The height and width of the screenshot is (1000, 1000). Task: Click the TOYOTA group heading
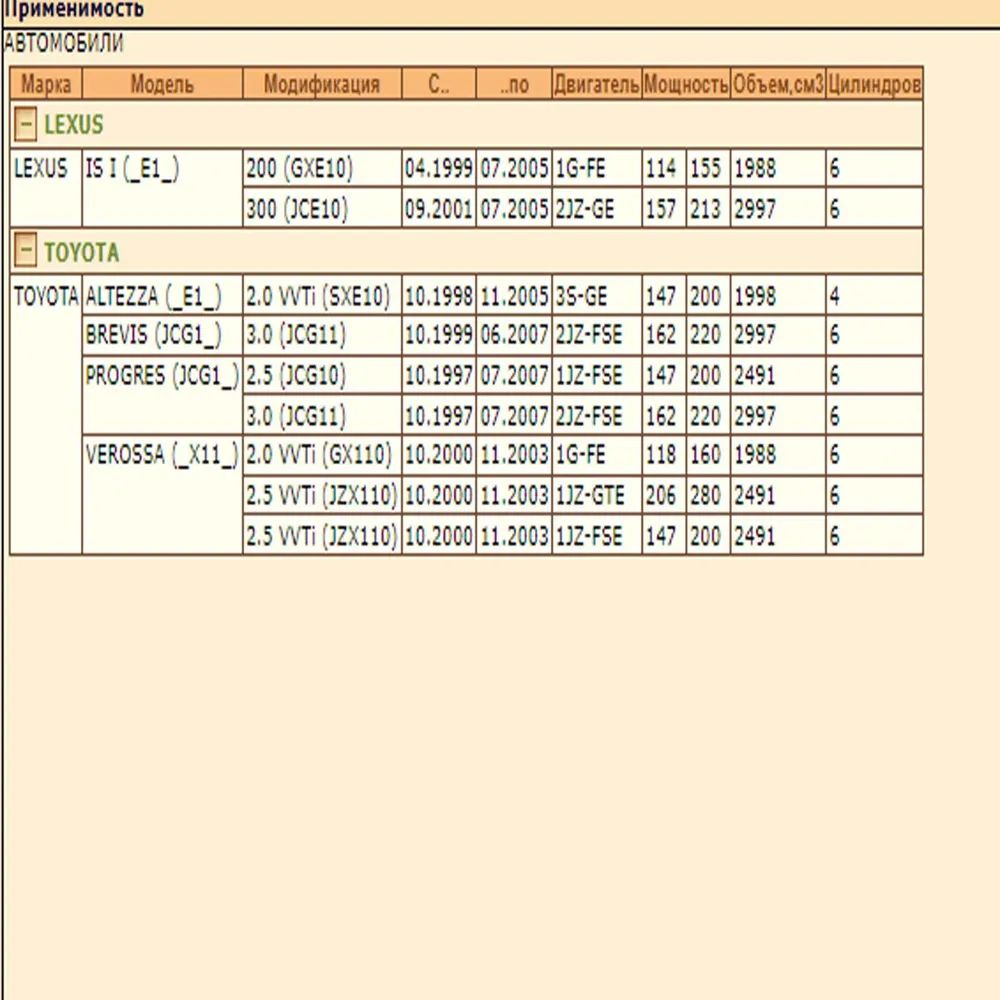tap(81, 252)
